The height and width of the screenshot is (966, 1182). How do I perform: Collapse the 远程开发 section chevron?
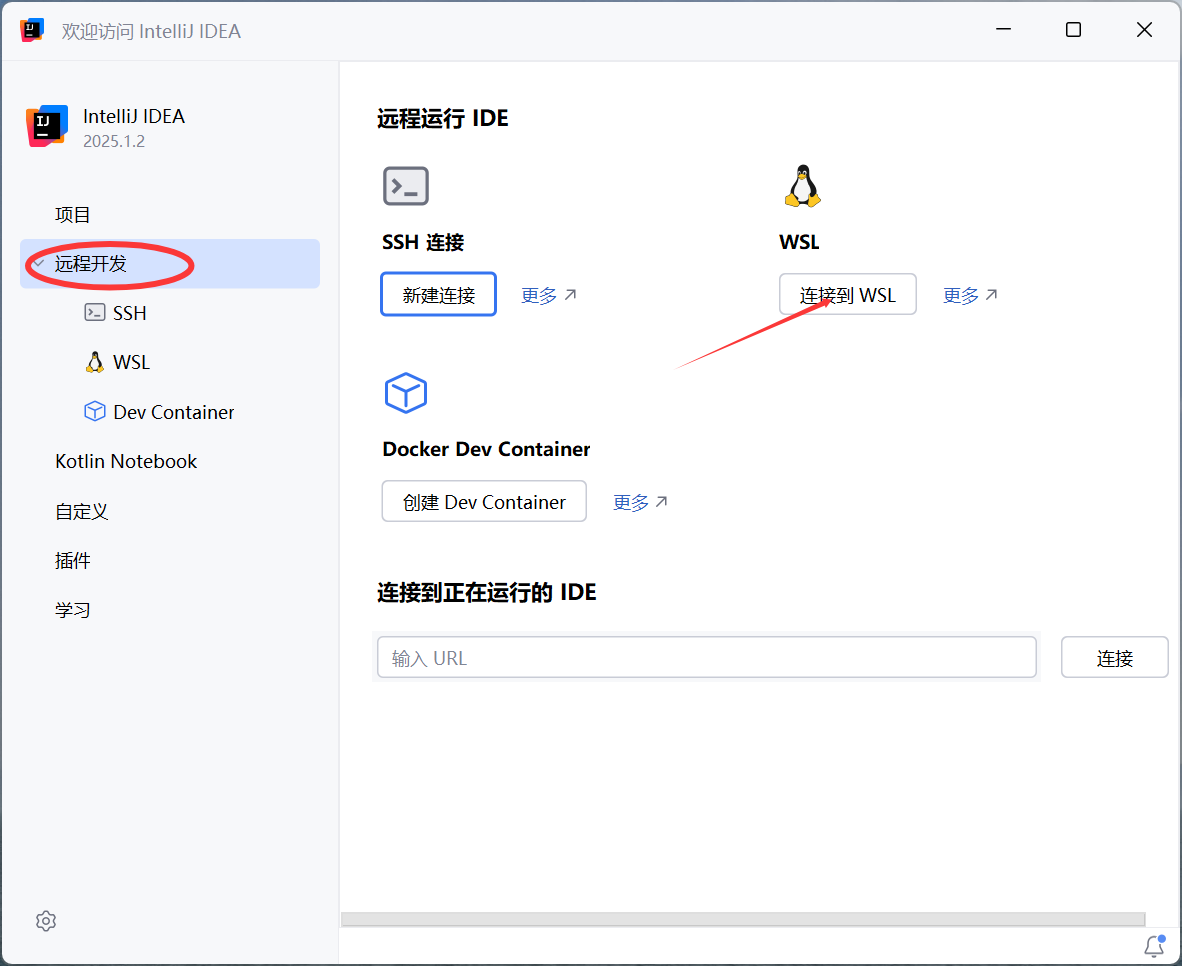[38, 263]
